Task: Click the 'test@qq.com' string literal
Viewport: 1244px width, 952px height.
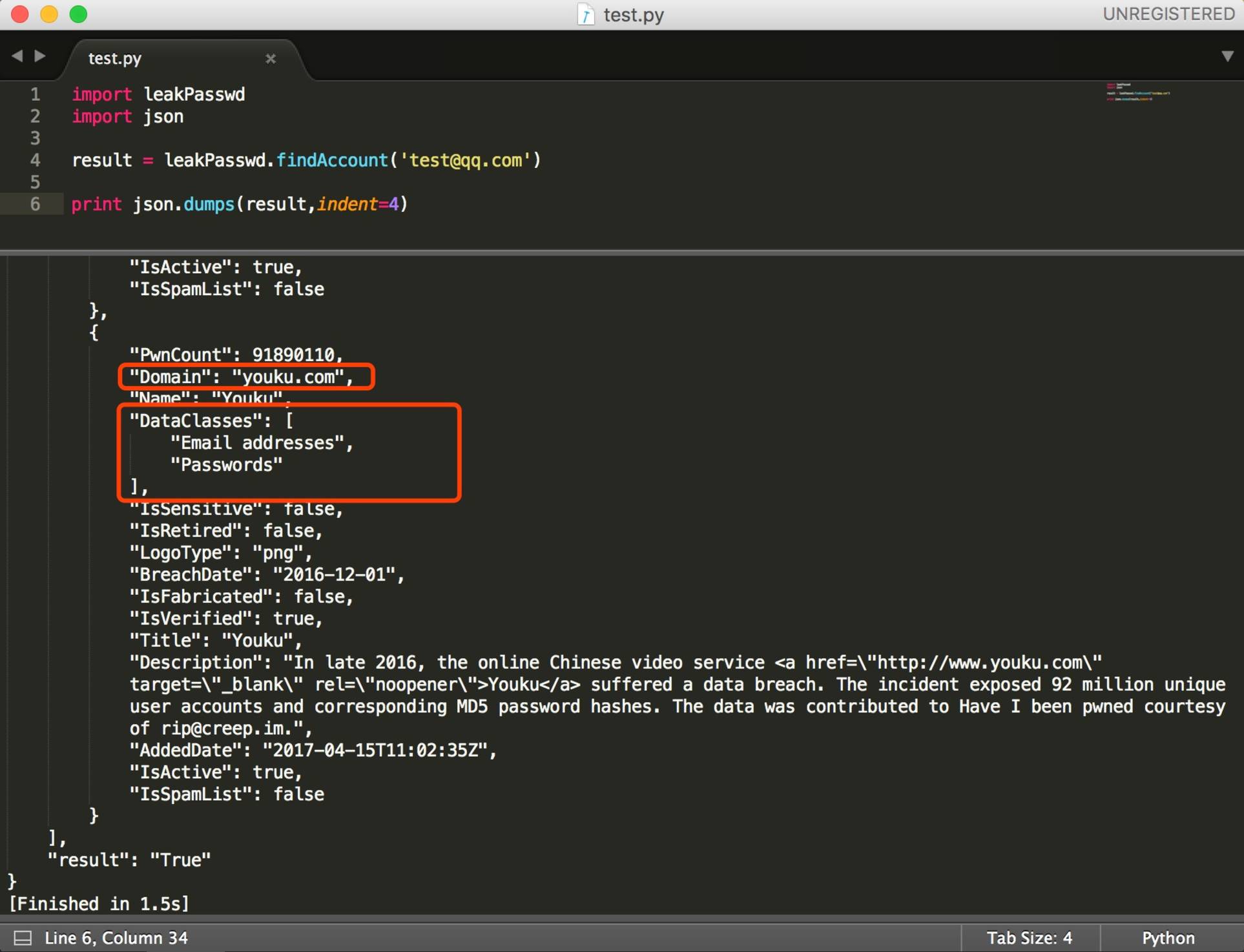Action: coord(466,160)
